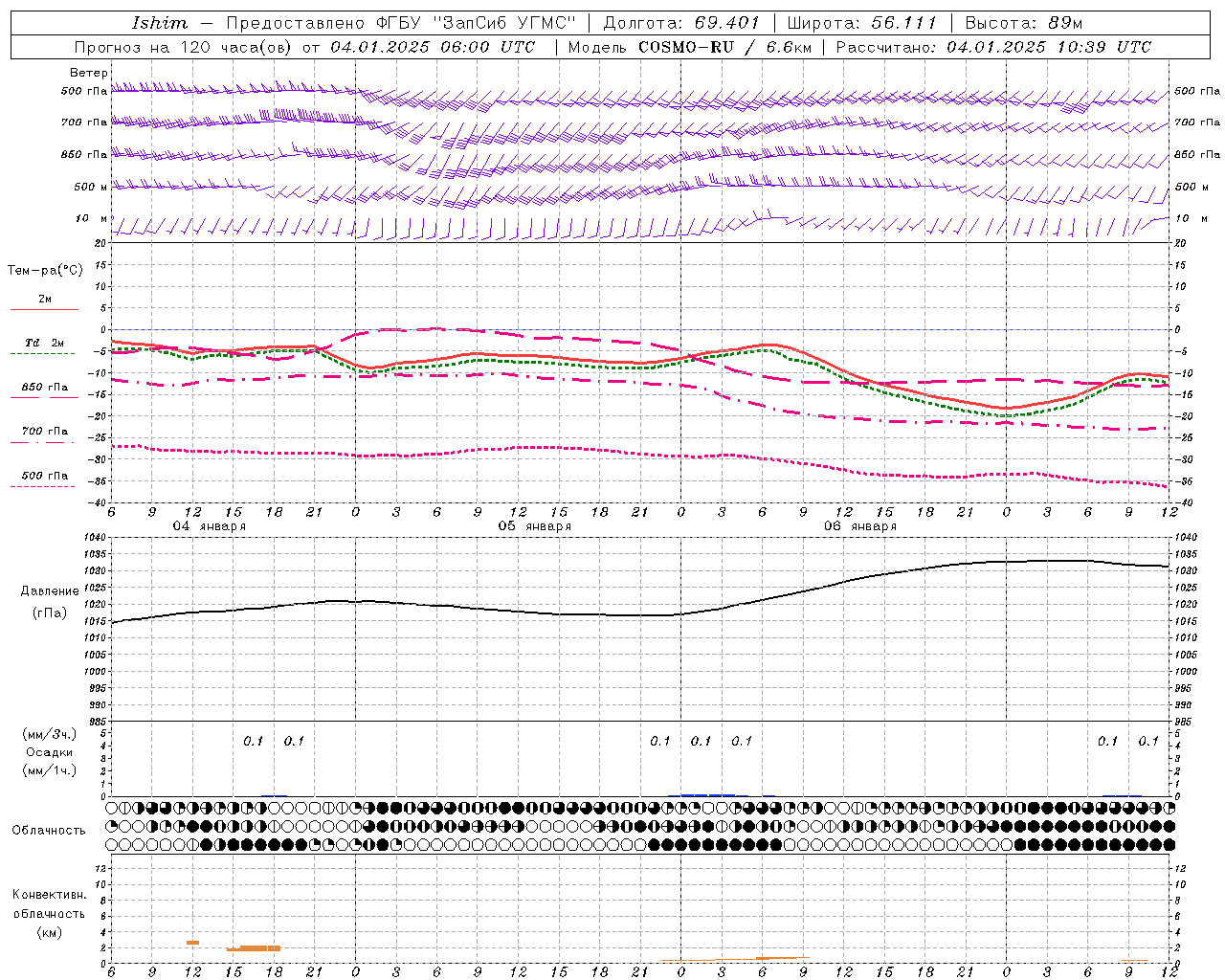Click the dashed line sample beneath the "Td 2м" legend
The height and width of the screenshot is (980, 1225).
click(x=44, y=354)
